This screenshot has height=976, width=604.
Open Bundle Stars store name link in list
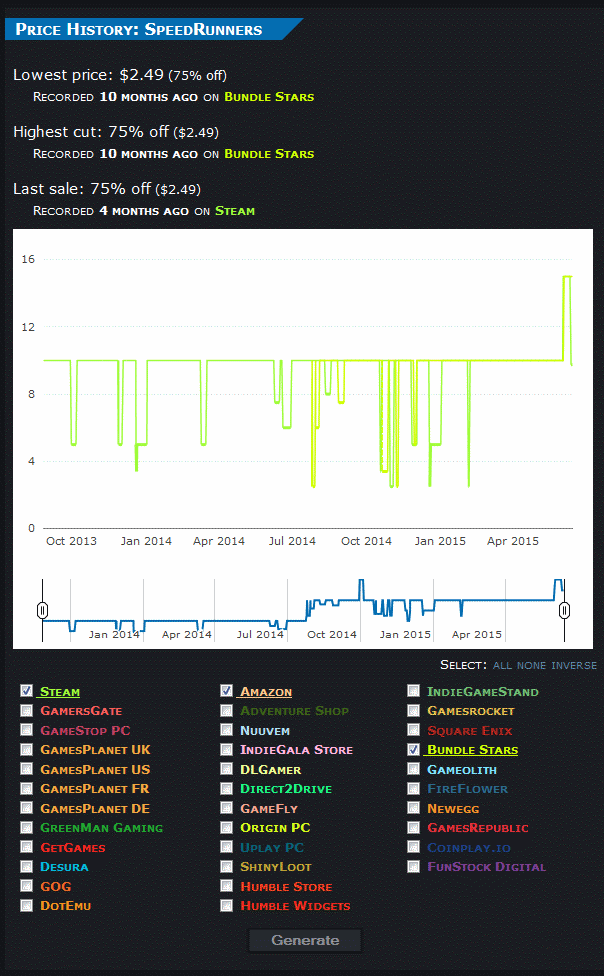[472, 750]
